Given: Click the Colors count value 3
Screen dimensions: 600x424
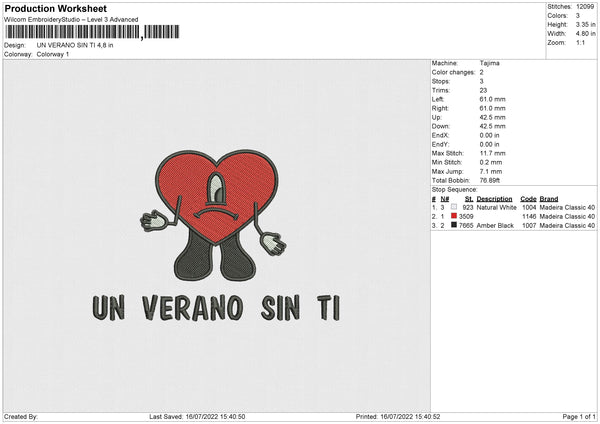Looking at the screenshot, I should [x=578, y=16].
